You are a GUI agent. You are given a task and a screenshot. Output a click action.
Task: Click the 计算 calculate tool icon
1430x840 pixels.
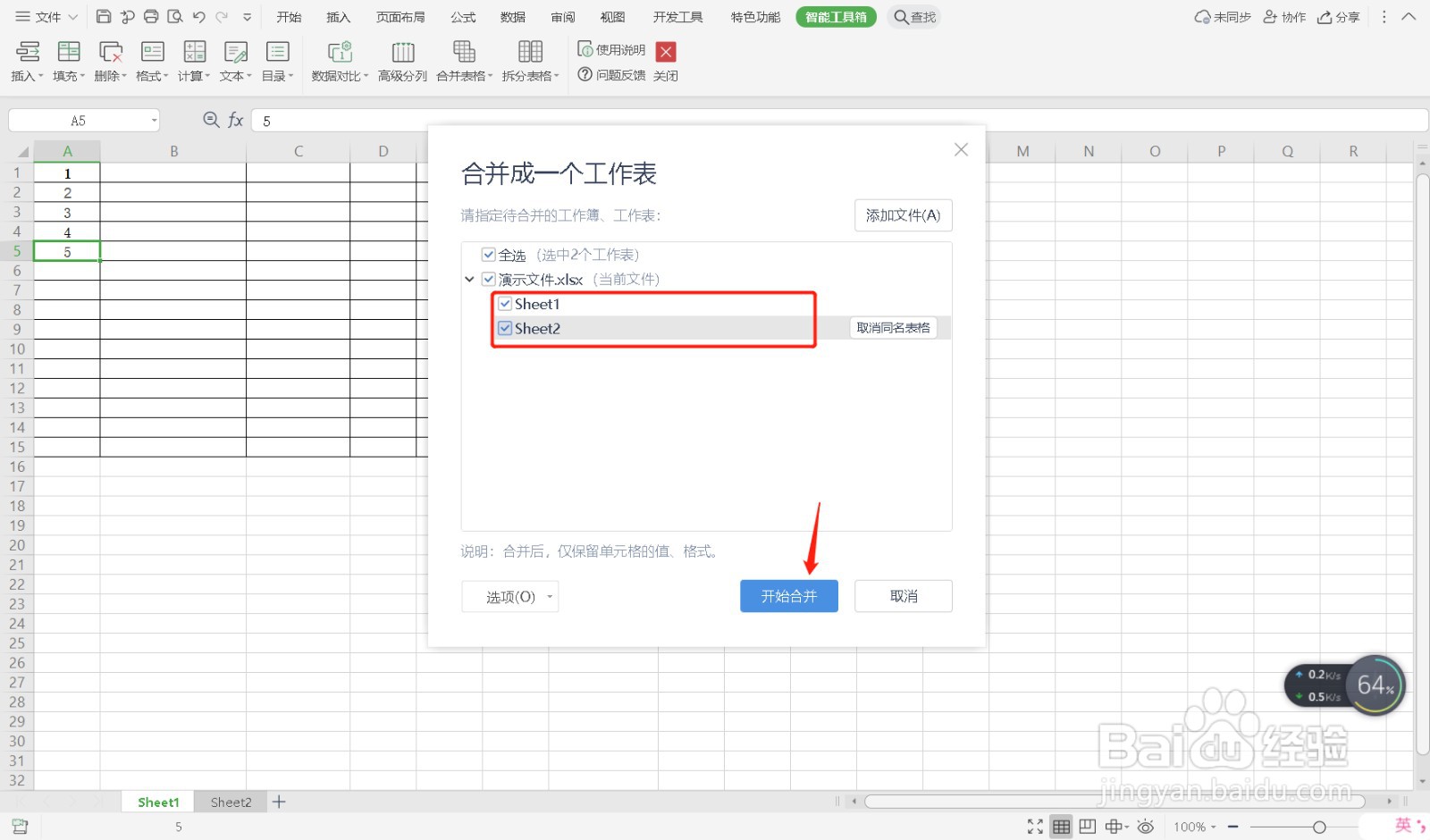tap(194, 52)
